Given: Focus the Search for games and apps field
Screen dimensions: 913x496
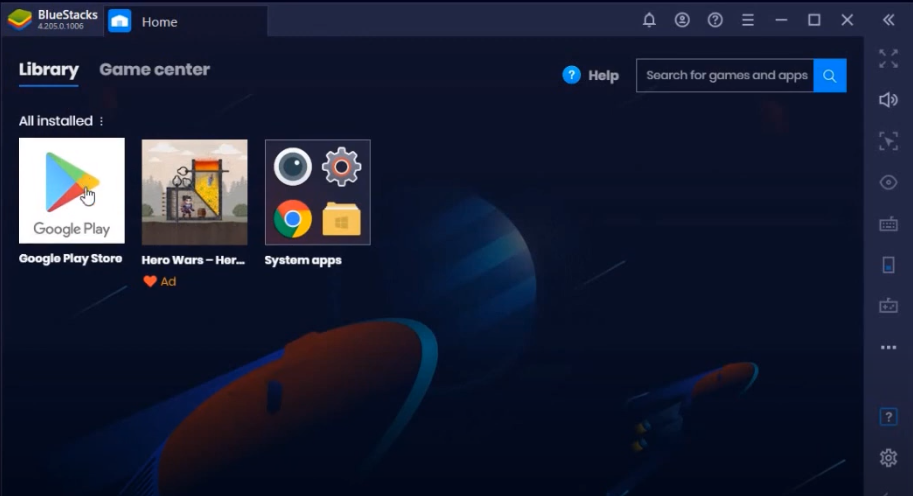Looking at the screenshot, I should [725, 75].
